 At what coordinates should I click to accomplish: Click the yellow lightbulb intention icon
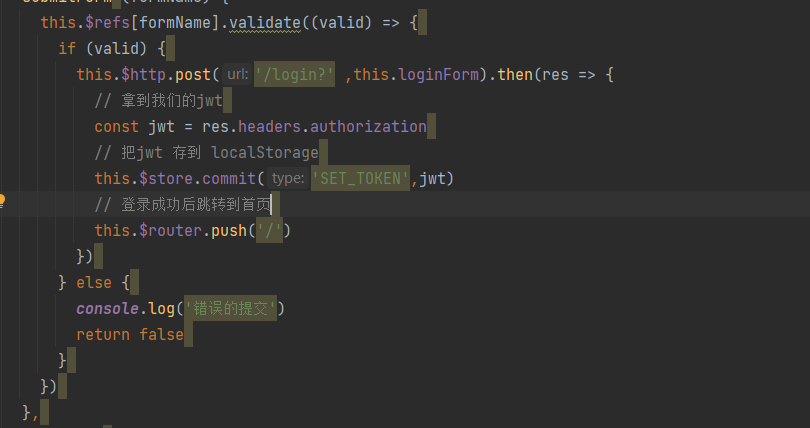pyautogui.click(x=2, y=200)
